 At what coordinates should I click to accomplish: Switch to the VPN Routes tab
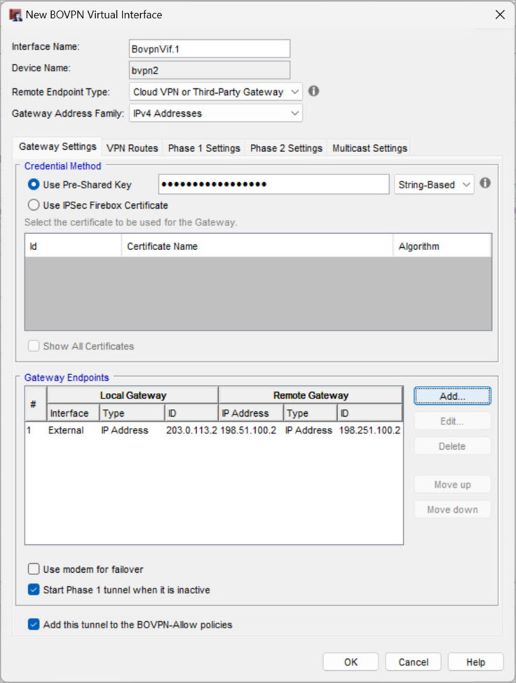click(132, 148)
